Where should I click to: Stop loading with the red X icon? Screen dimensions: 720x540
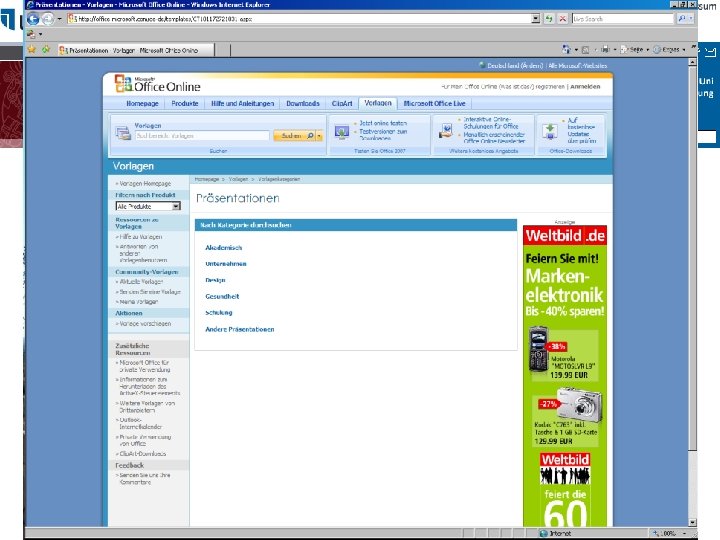pos(562,19)
